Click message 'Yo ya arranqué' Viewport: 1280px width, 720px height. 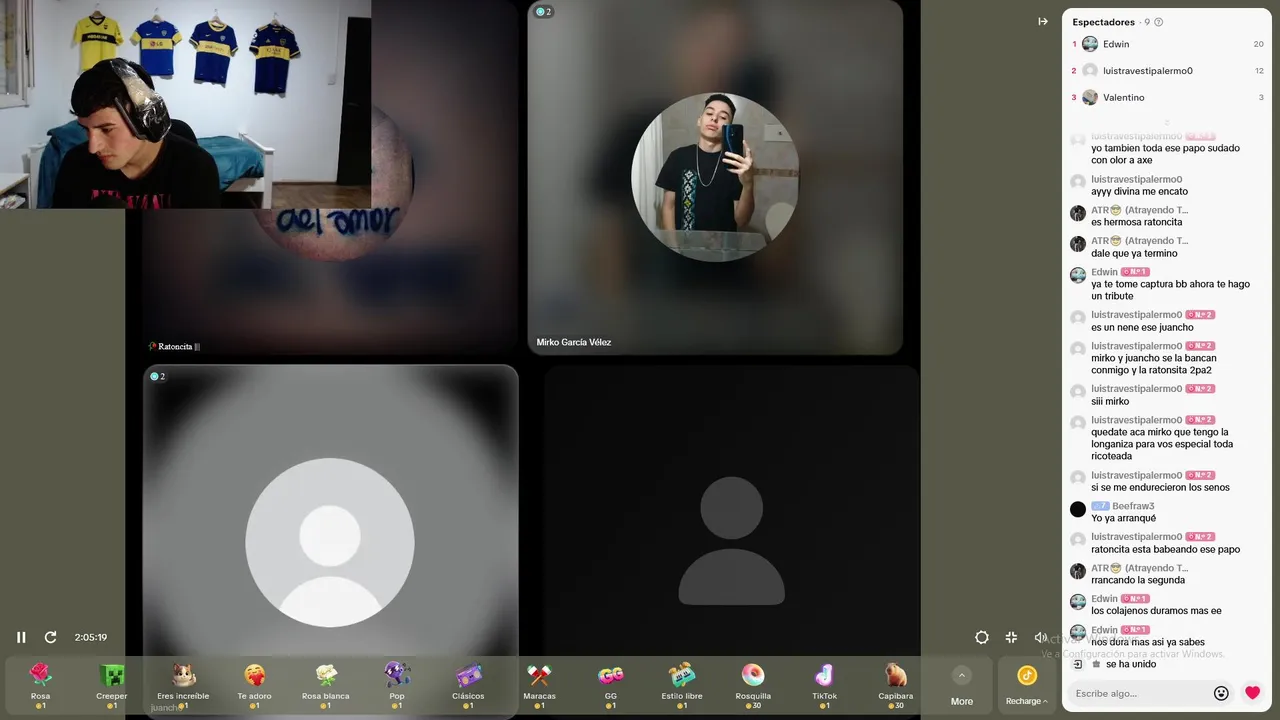coord(1123,518)
